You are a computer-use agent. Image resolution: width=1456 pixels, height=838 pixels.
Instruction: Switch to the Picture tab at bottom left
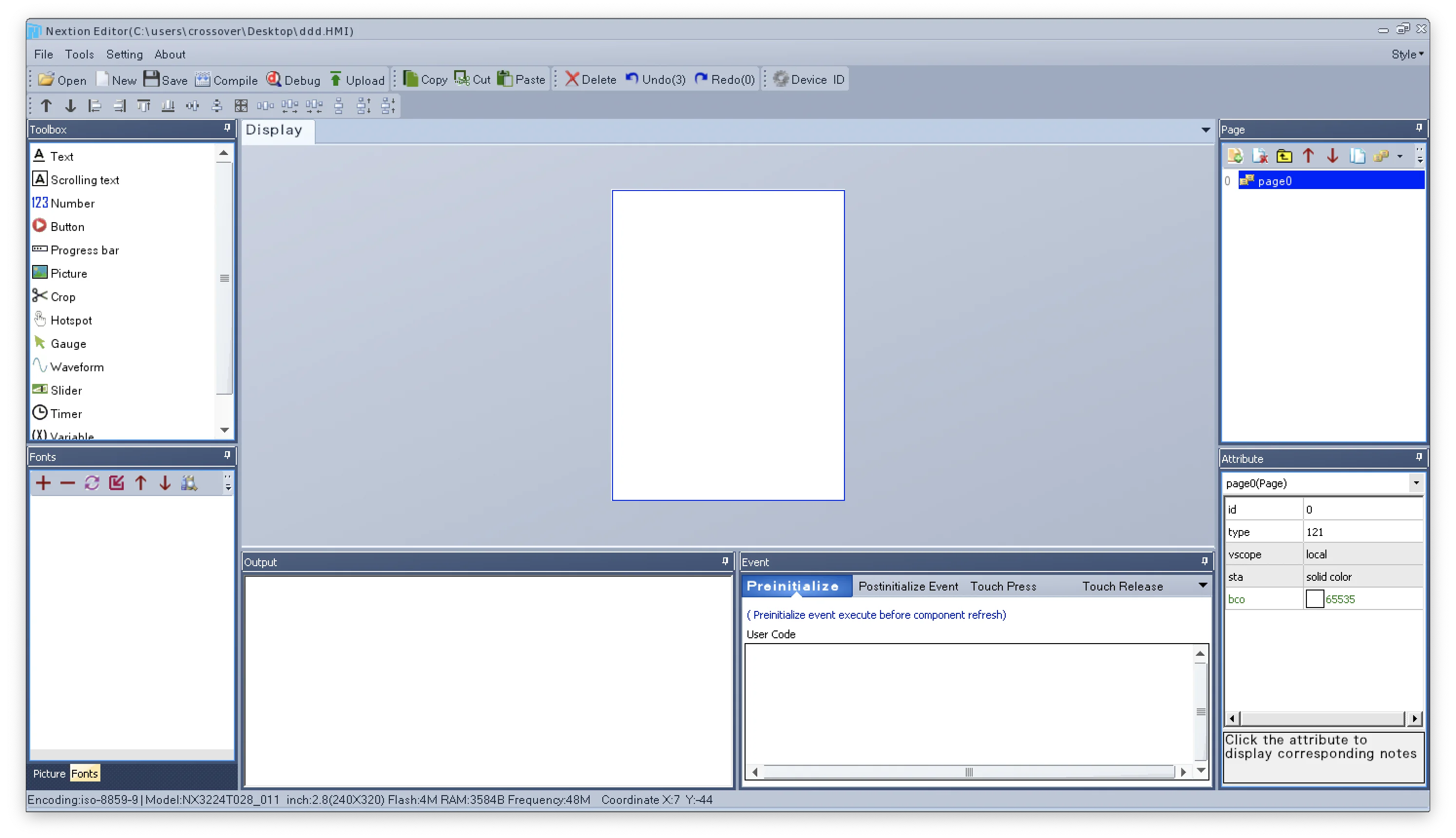49,774
